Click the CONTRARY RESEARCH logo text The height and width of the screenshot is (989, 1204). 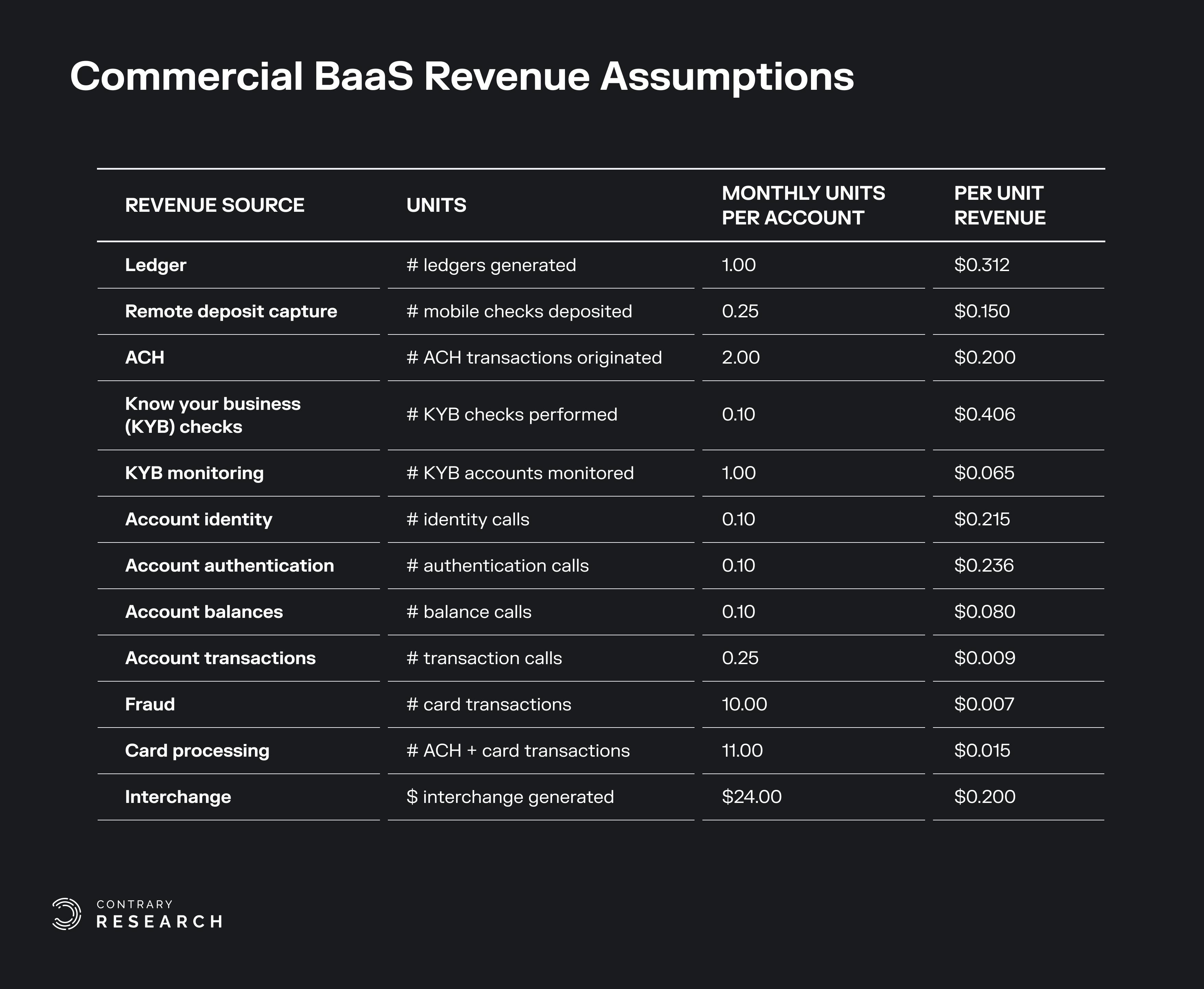tap(159, 914)
